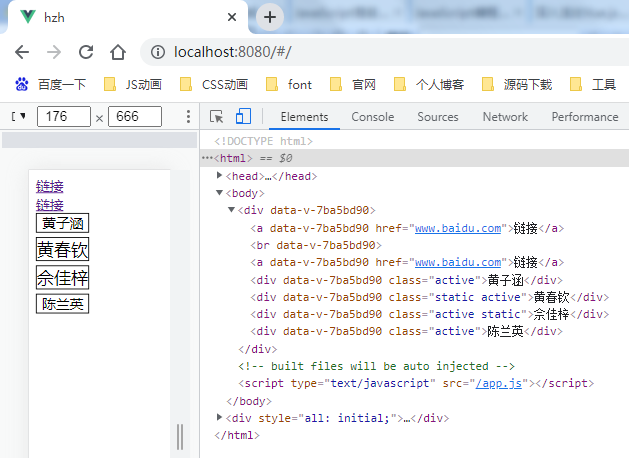Open the 工具 bookmark folder
Screen dimensions: 629x458
coord(593,85)
